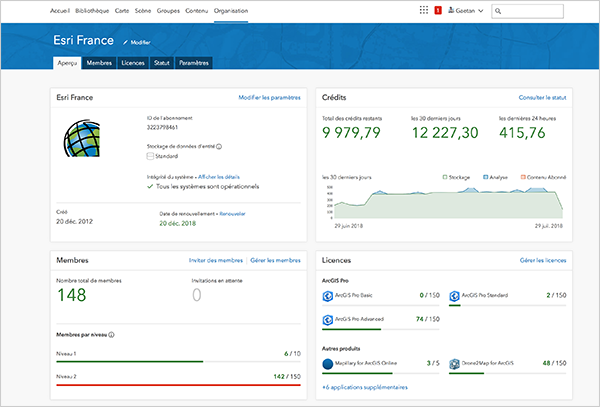Click the info icon beside Stockage de données
The image size is (600, 407).
219,147
